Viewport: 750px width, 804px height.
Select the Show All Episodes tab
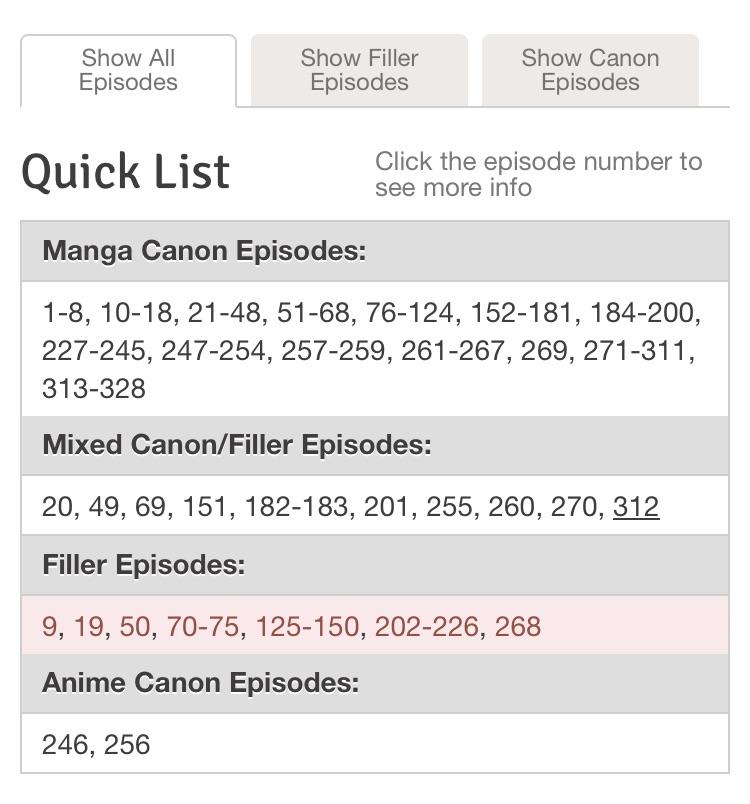pos(128,70)
